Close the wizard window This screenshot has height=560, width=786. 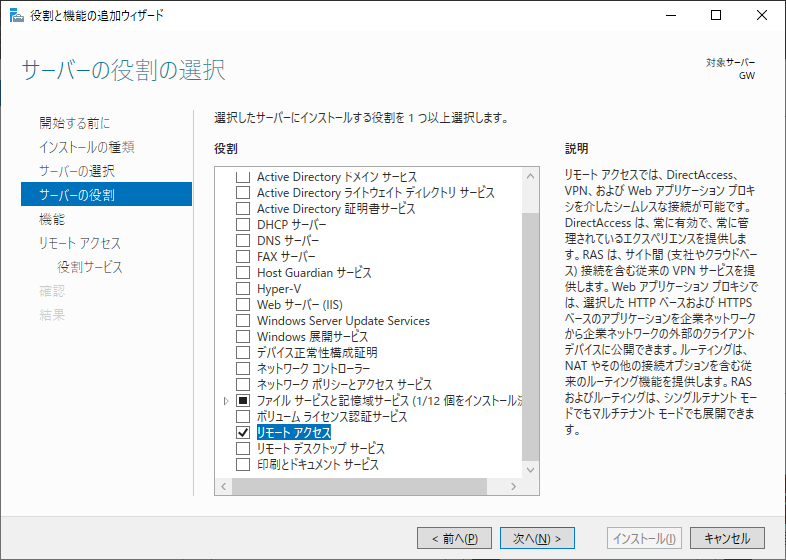point(762,16)
